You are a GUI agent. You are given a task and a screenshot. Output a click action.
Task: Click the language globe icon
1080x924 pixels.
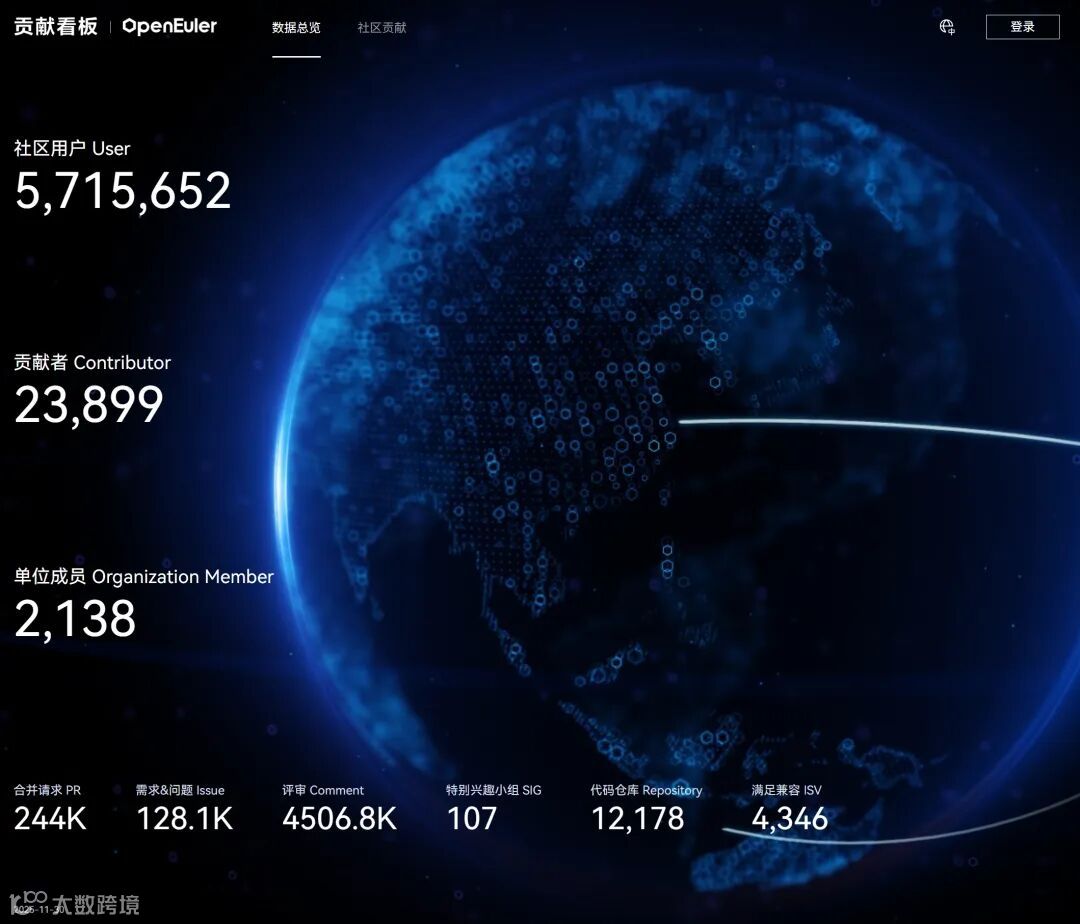click(x=947, y=27)
